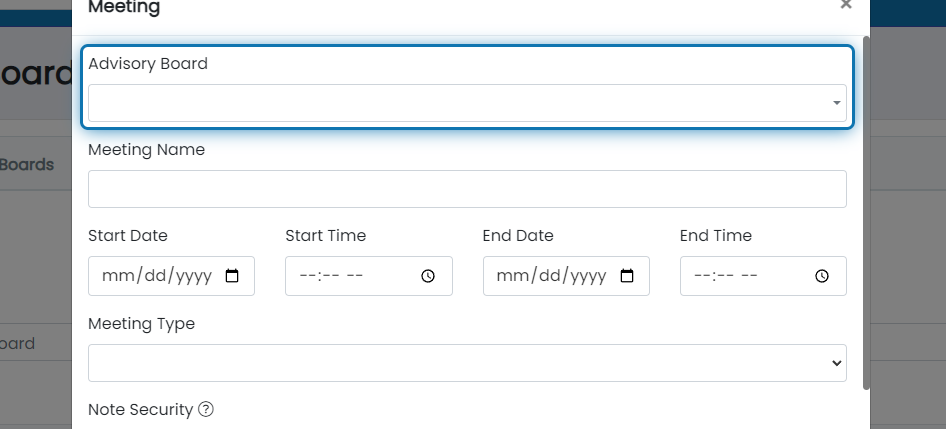This screenshot has height=429, width=946.
Task: Click the Meeting dialog vertical scrollbar
Action: coord(866,212)
